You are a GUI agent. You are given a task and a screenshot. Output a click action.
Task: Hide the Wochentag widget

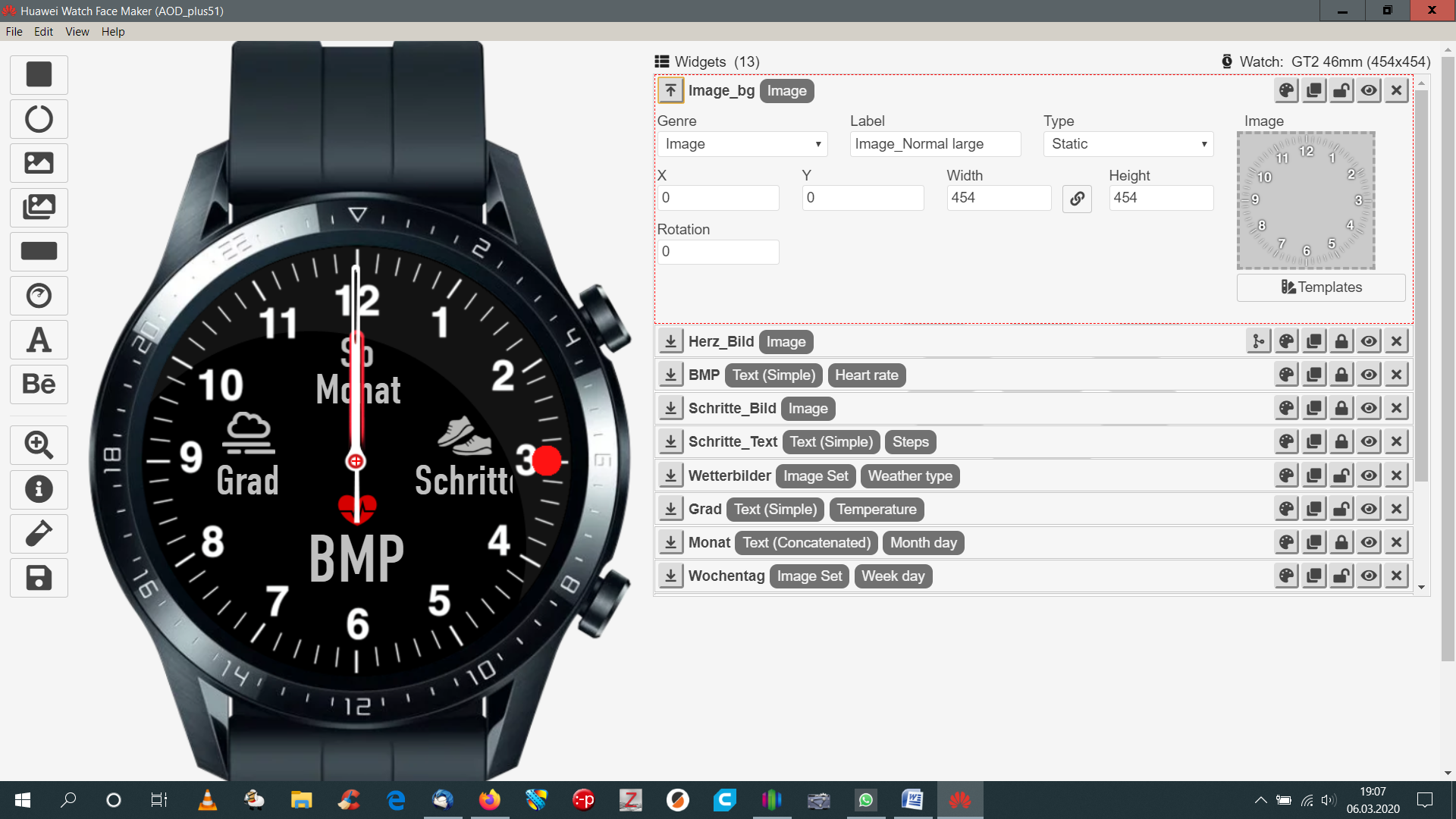1369,576
